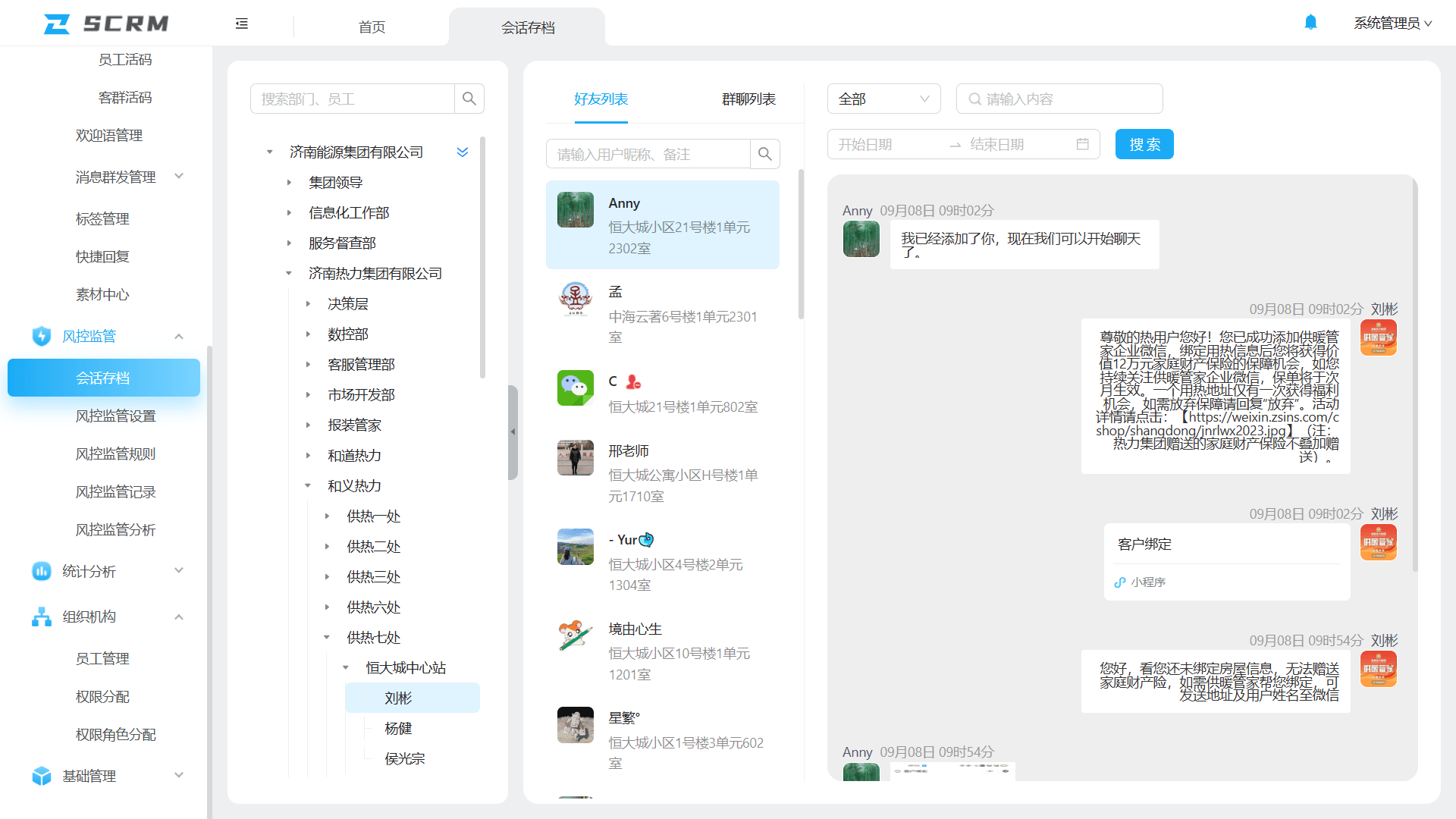Screen dimensions: 1456x819
Task: Select employee 杨健 in the tree
Action: point(398,729)
